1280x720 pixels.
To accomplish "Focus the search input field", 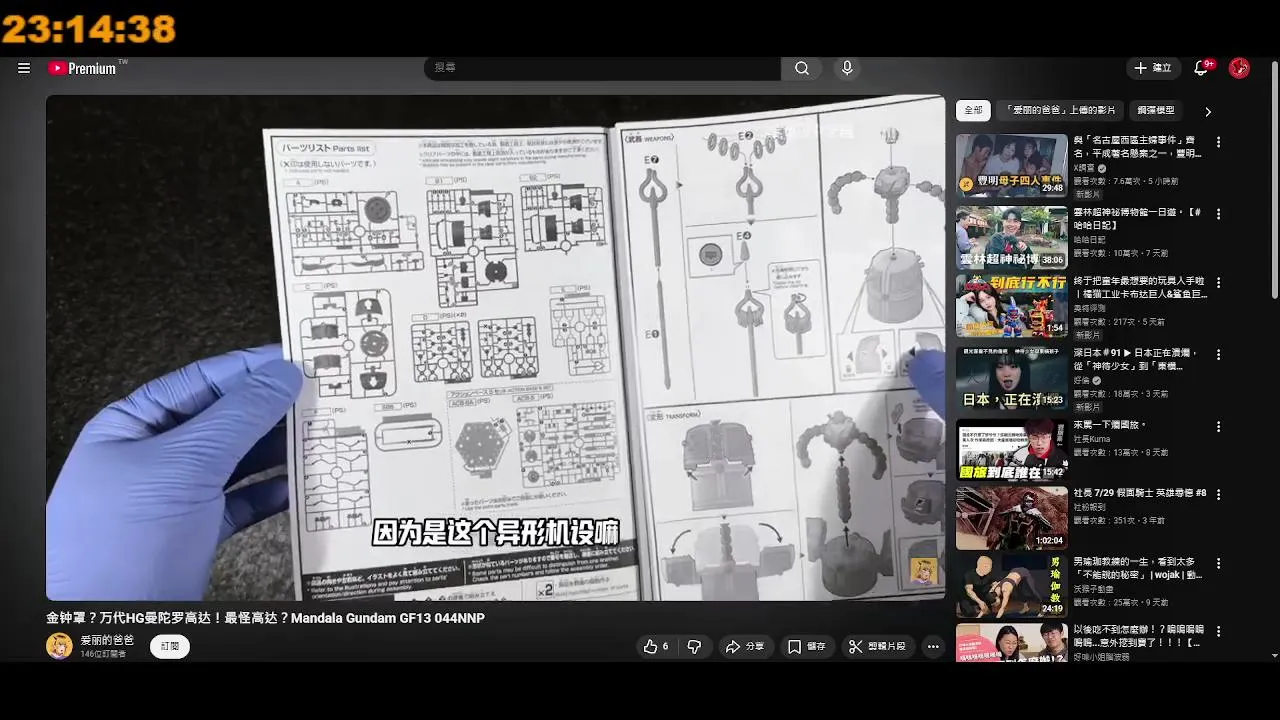I will pyautogui.click(x=602, y=68).
